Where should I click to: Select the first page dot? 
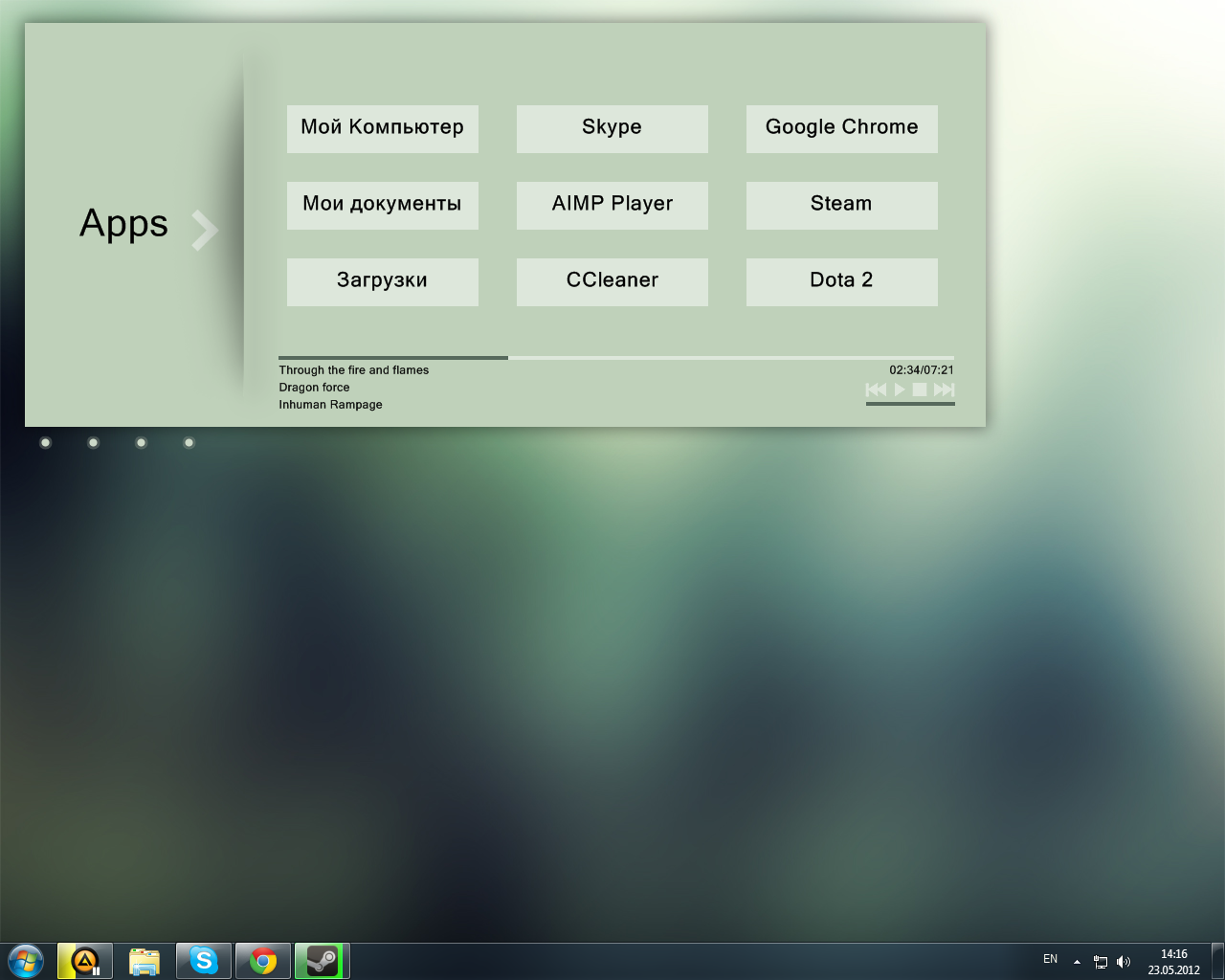46,442
